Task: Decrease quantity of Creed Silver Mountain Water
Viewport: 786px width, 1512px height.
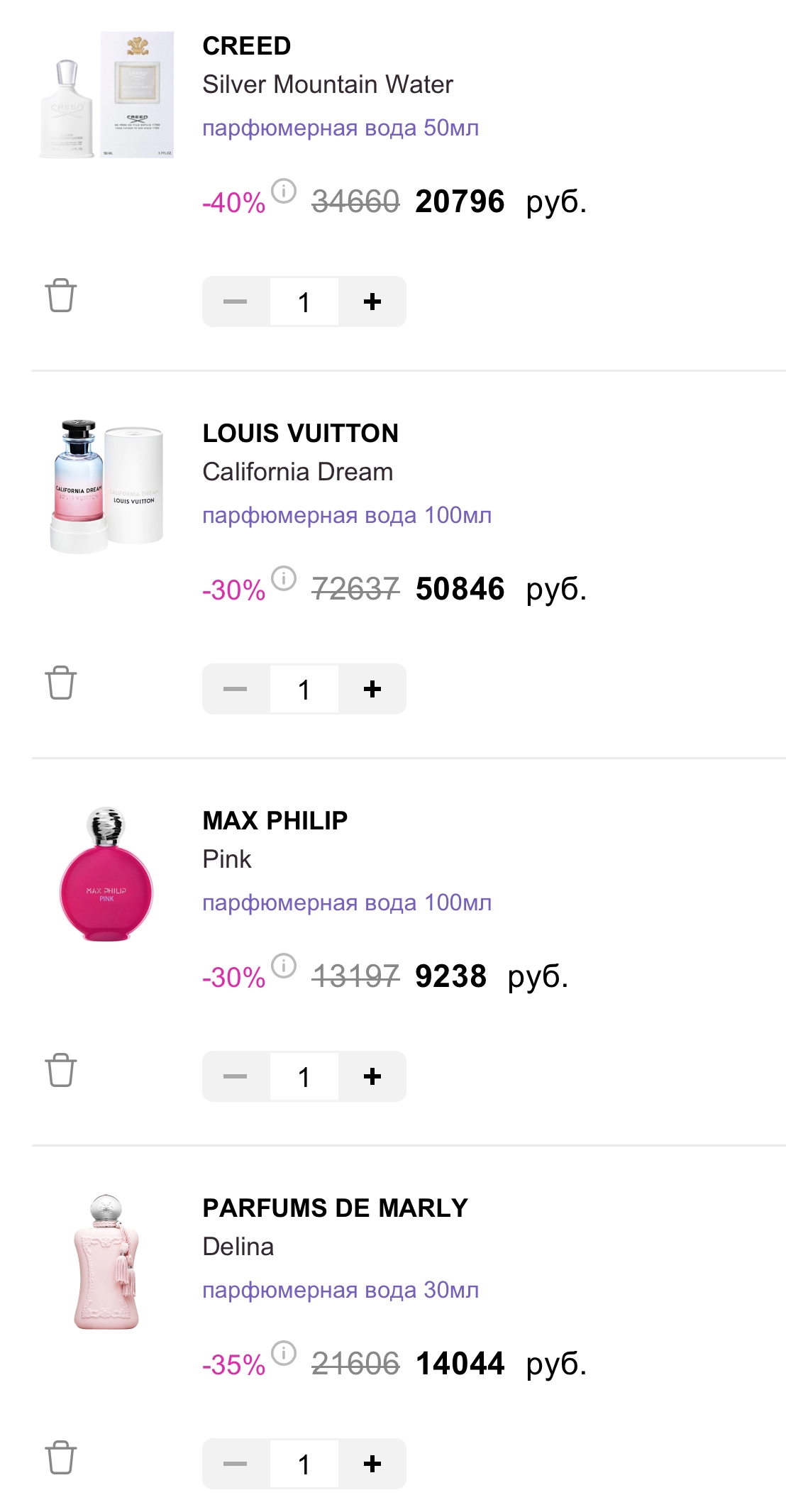Action: (x=235, y=302)
